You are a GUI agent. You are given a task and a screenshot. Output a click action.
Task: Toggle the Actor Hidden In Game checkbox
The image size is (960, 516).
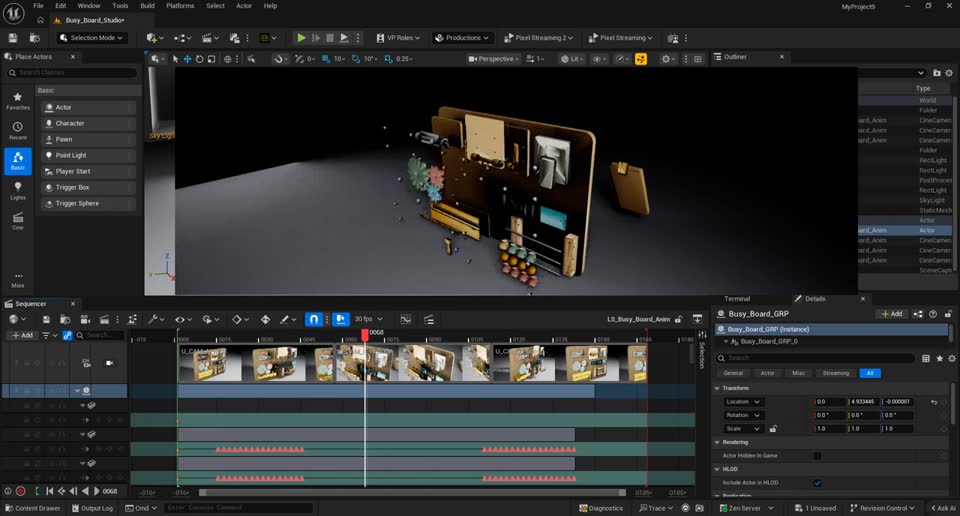point(817,455)
